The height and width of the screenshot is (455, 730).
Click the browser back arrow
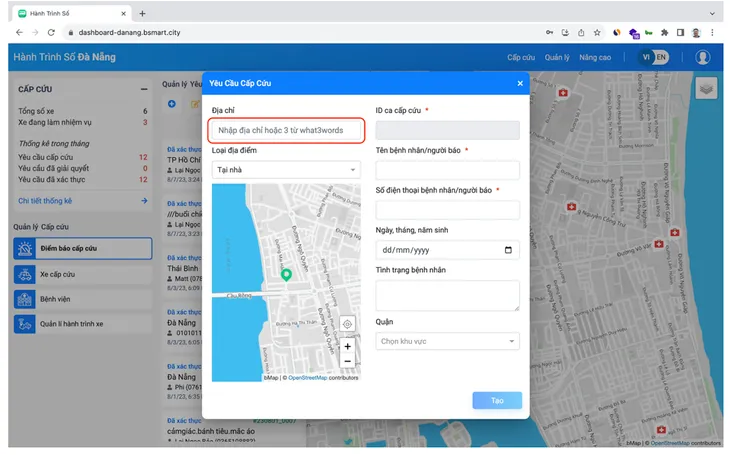19,33
